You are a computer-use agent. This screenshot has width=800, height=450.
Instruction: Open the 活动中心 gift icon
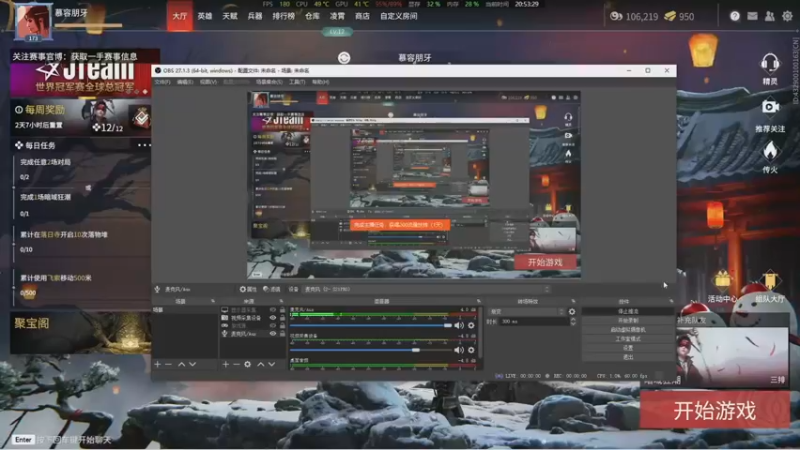722,281
